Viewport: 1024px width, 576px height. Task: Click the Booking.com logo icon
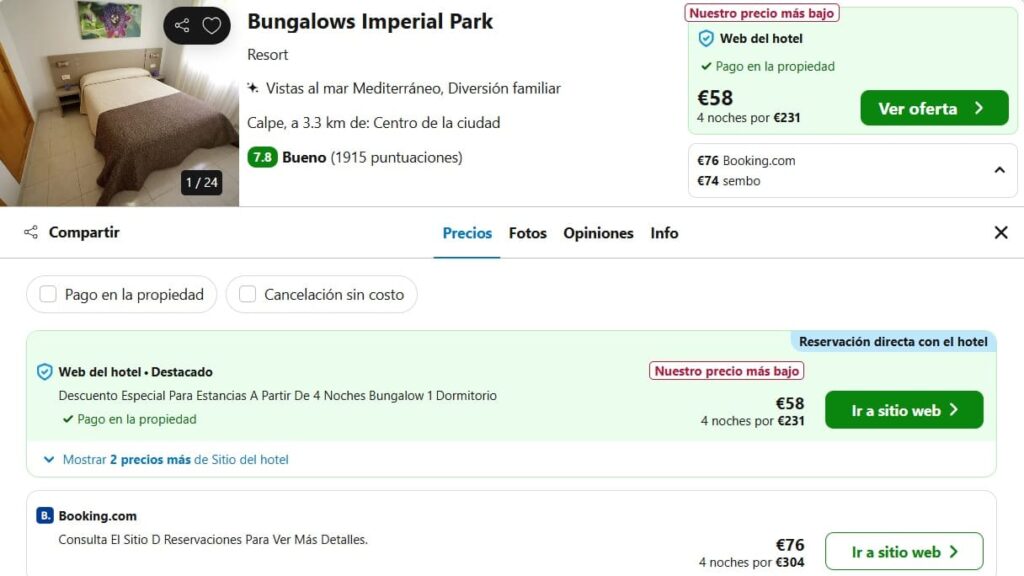[44, 515]
